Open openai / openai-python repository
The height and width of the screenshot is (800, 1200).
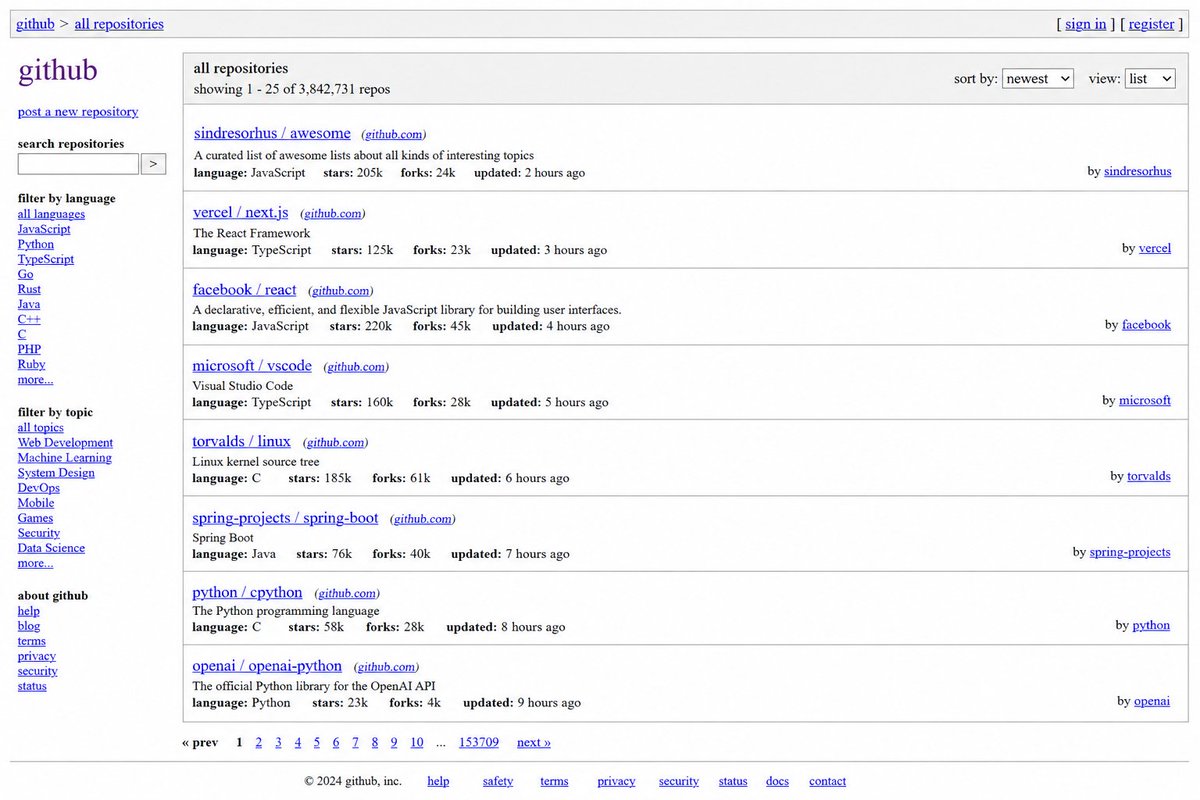pos(267,665)
